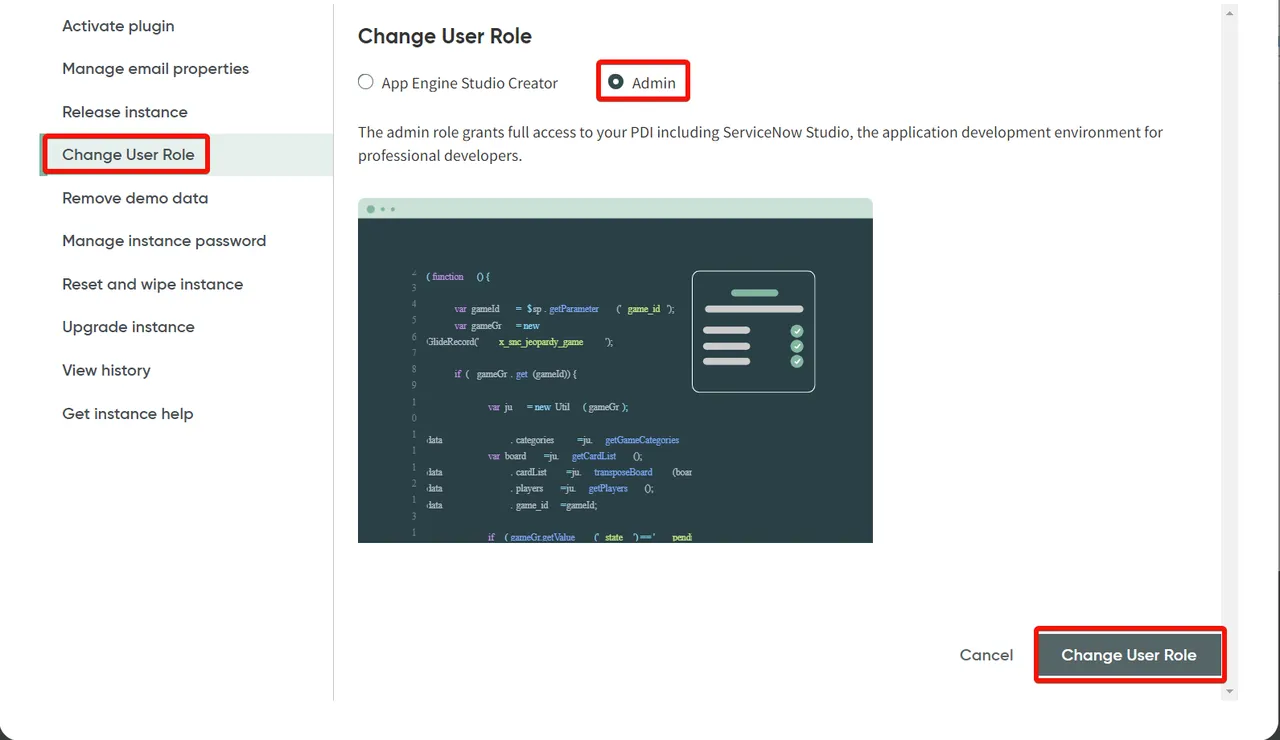Select Reset and wipe instance
This screenshot has height=740, width=1280.
(x=152, y=284)
